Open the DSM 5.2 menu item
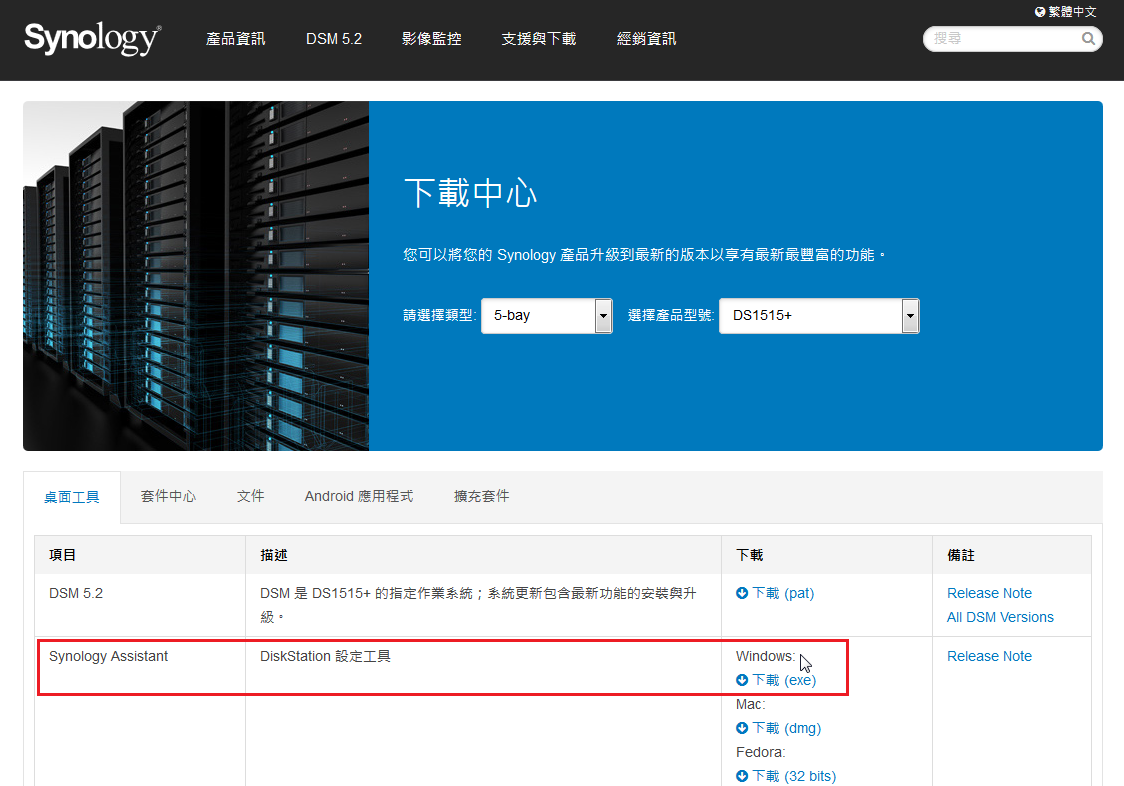 (334, 39)
